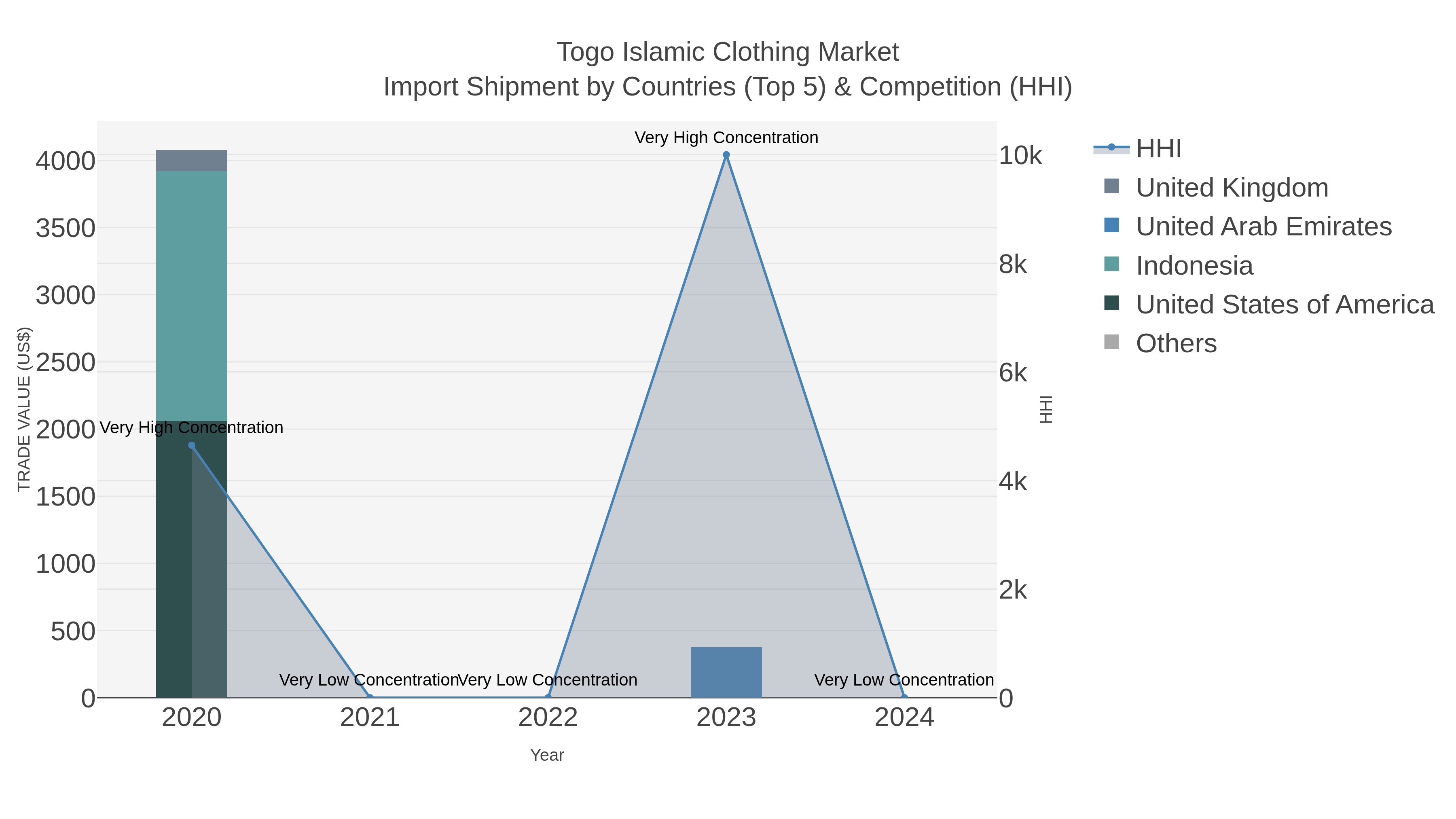Click the 2500 left axis tick label
Viewport: 1456px width, 819px height.
[66, 362]
